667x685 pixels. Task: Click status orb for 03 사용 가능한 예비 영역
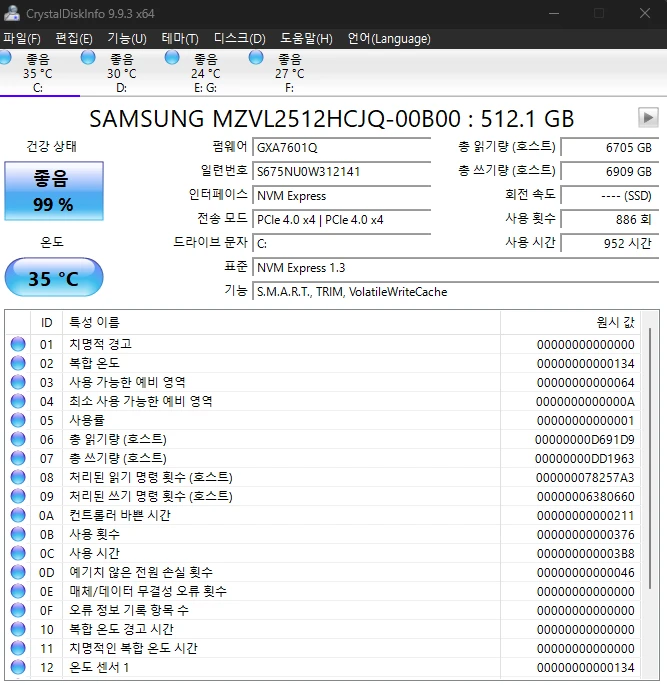[18, 382]
